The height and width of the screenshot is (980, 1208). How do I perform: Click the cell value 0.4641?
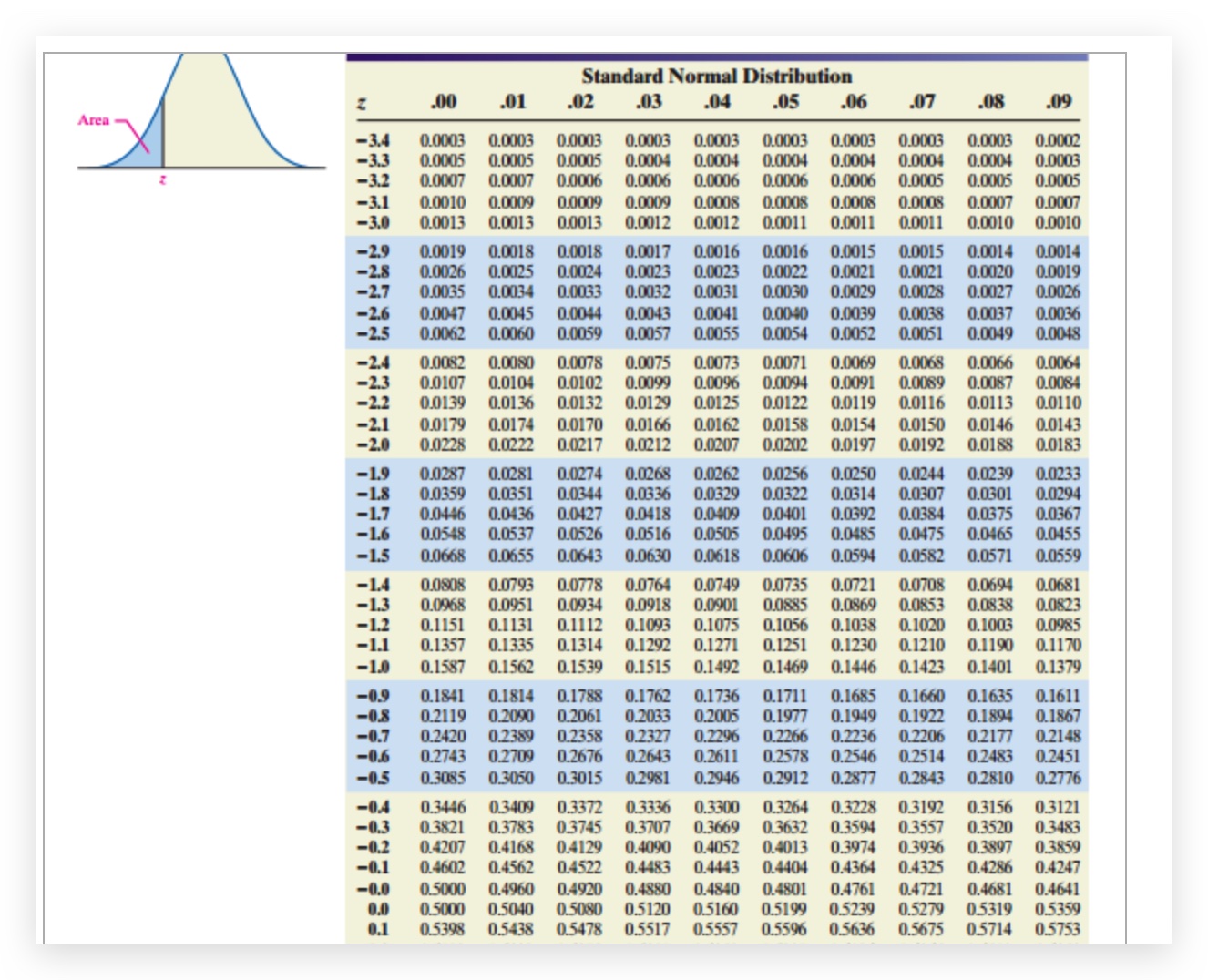1059,889
